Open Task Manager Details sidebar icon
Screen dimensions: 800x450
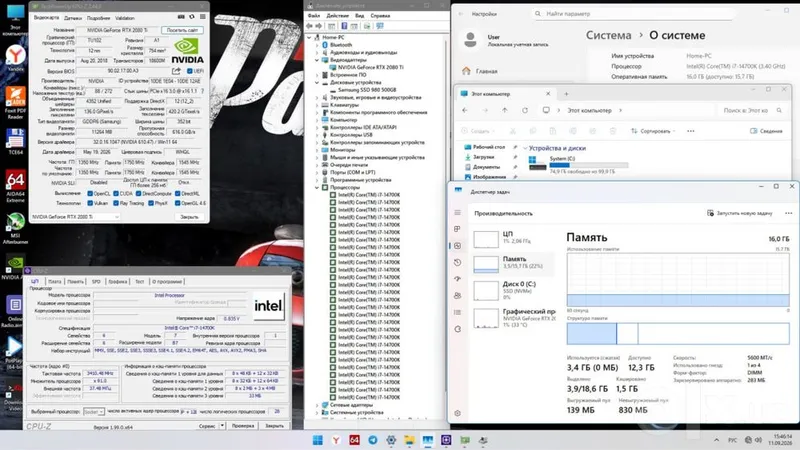[x=458, y=312]
